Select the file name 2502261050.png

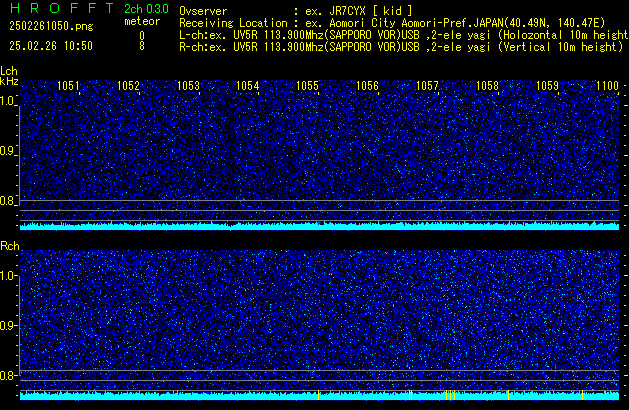coord(51,26)
